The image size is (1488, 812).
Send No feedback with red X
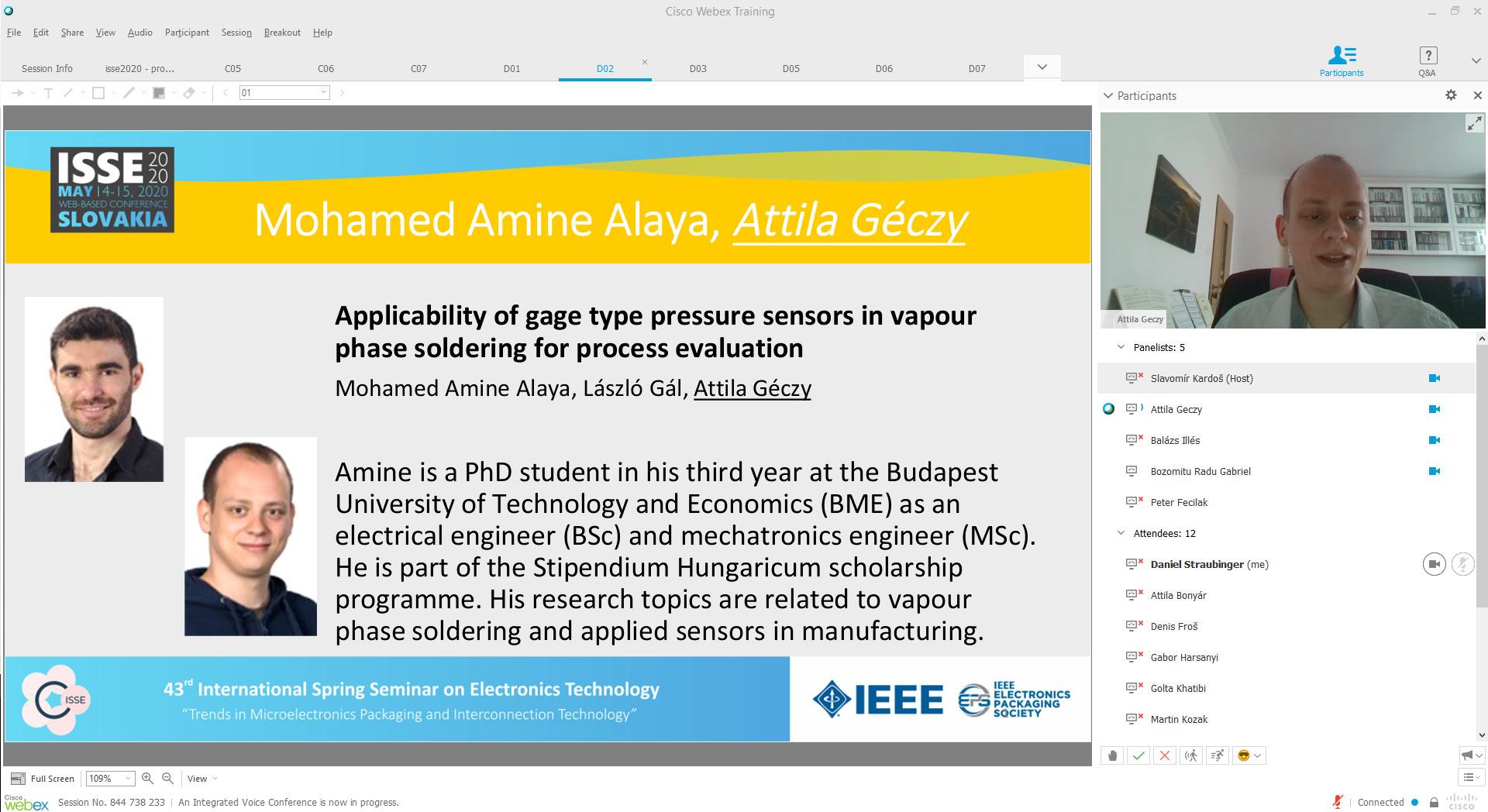[x=1165, y=755]
